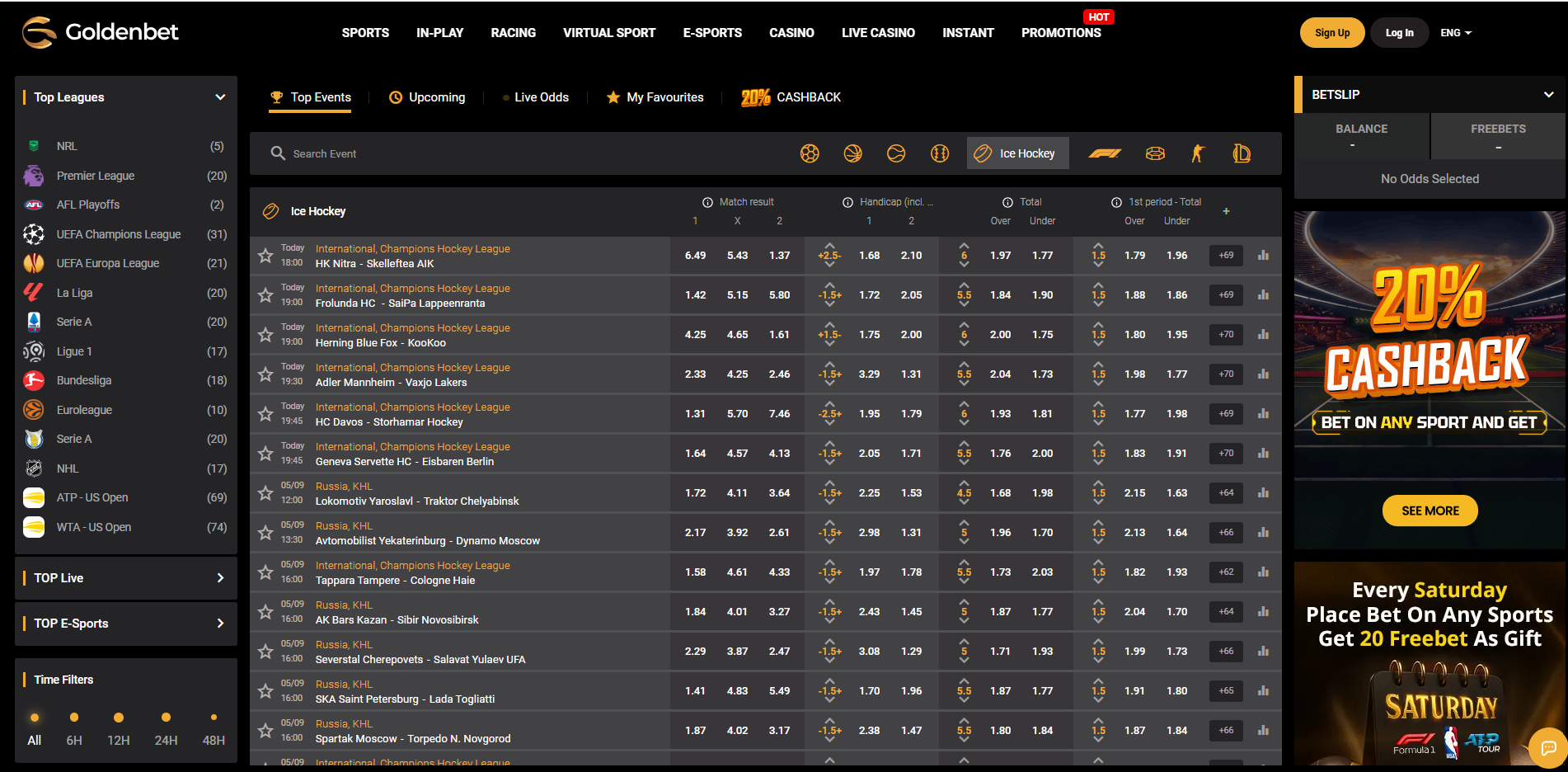
Task: Add market column with plus icon
Action: 1226,211
